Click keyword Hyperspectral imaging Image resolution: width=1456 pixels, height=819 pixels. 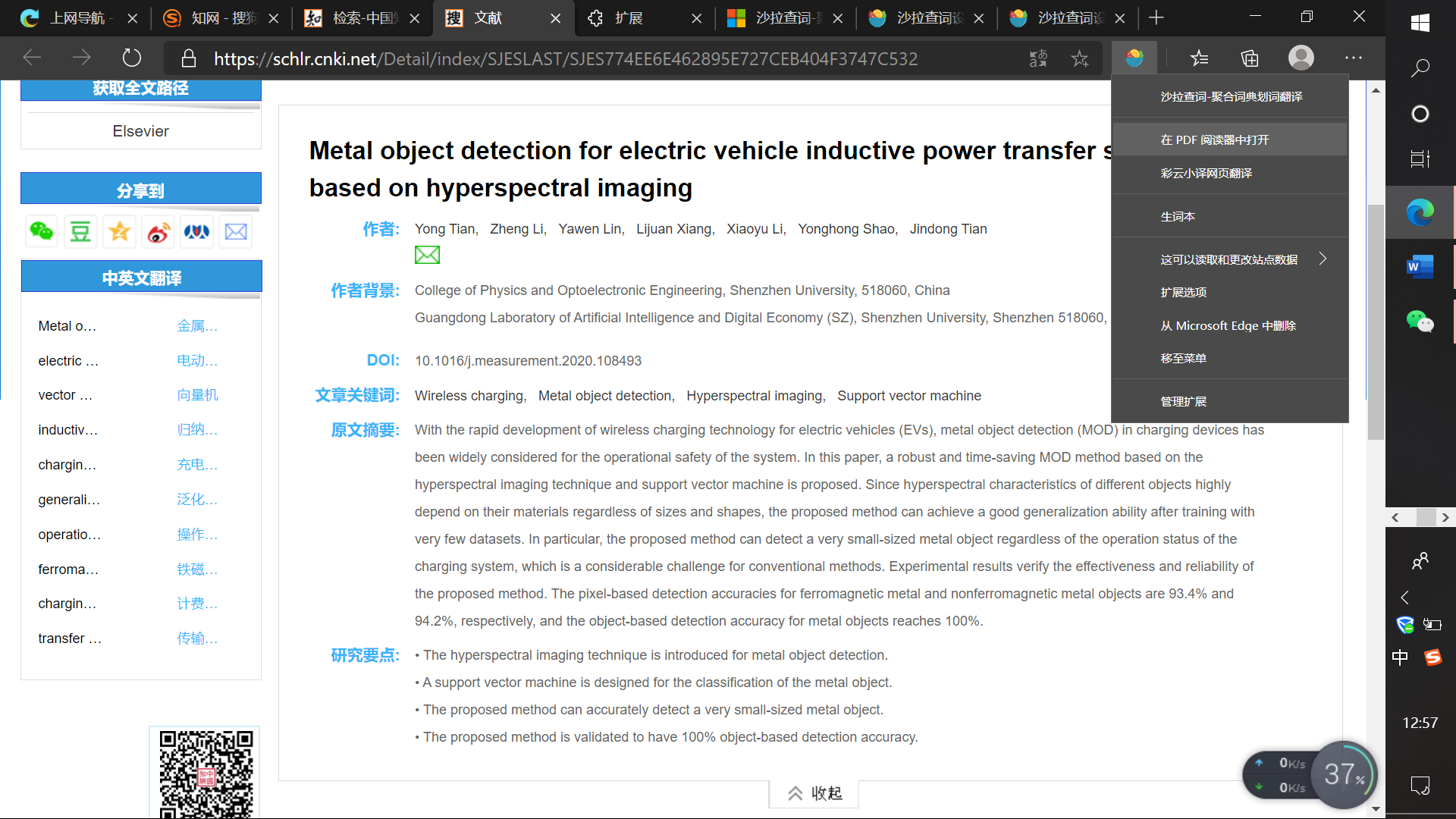point(755,396)
